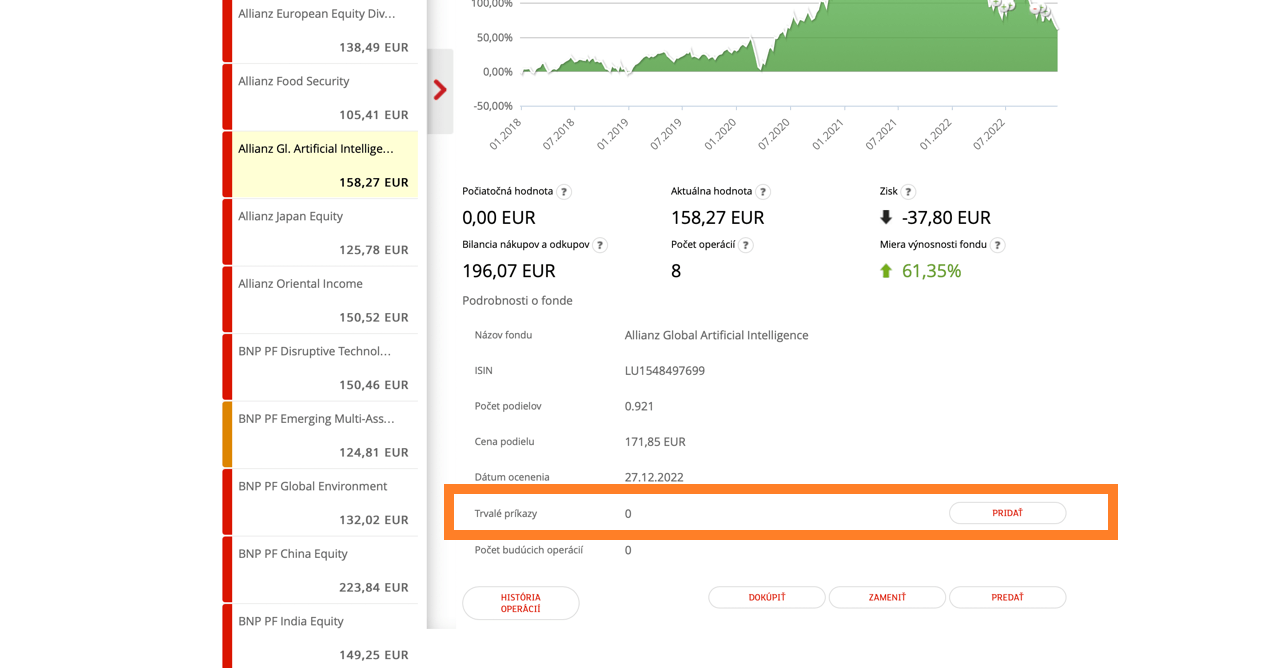
Task: Choose BNP PF China Equity fund
Action: [320, 570]
